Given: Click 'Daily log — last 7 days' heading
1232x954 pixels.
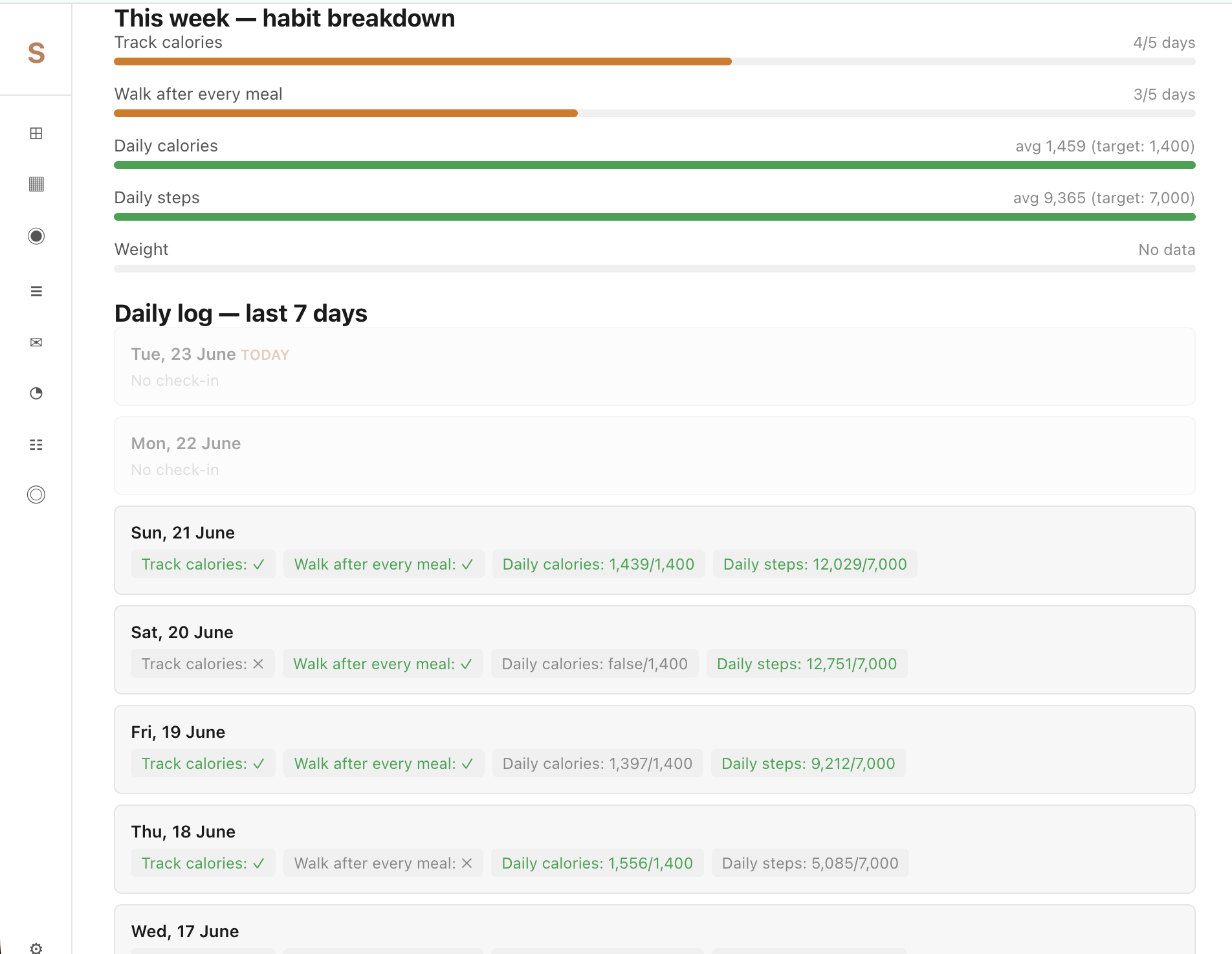Looking at the screenshot, I should [241, 313].
